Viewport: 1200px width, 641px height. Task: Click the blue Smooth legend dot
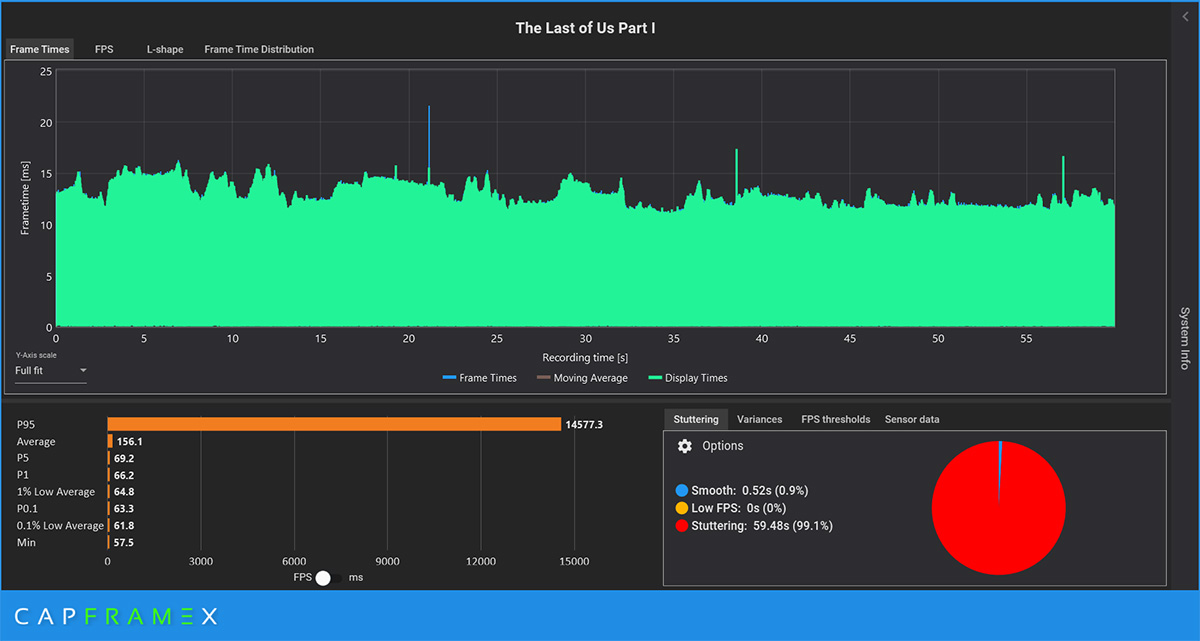click(x=682, y=491)
